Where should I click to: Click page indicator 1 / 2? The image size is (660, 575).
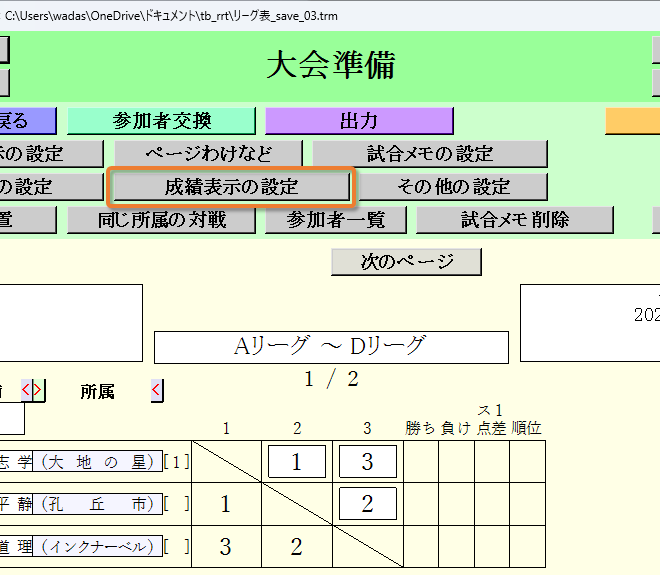[331, 379]
